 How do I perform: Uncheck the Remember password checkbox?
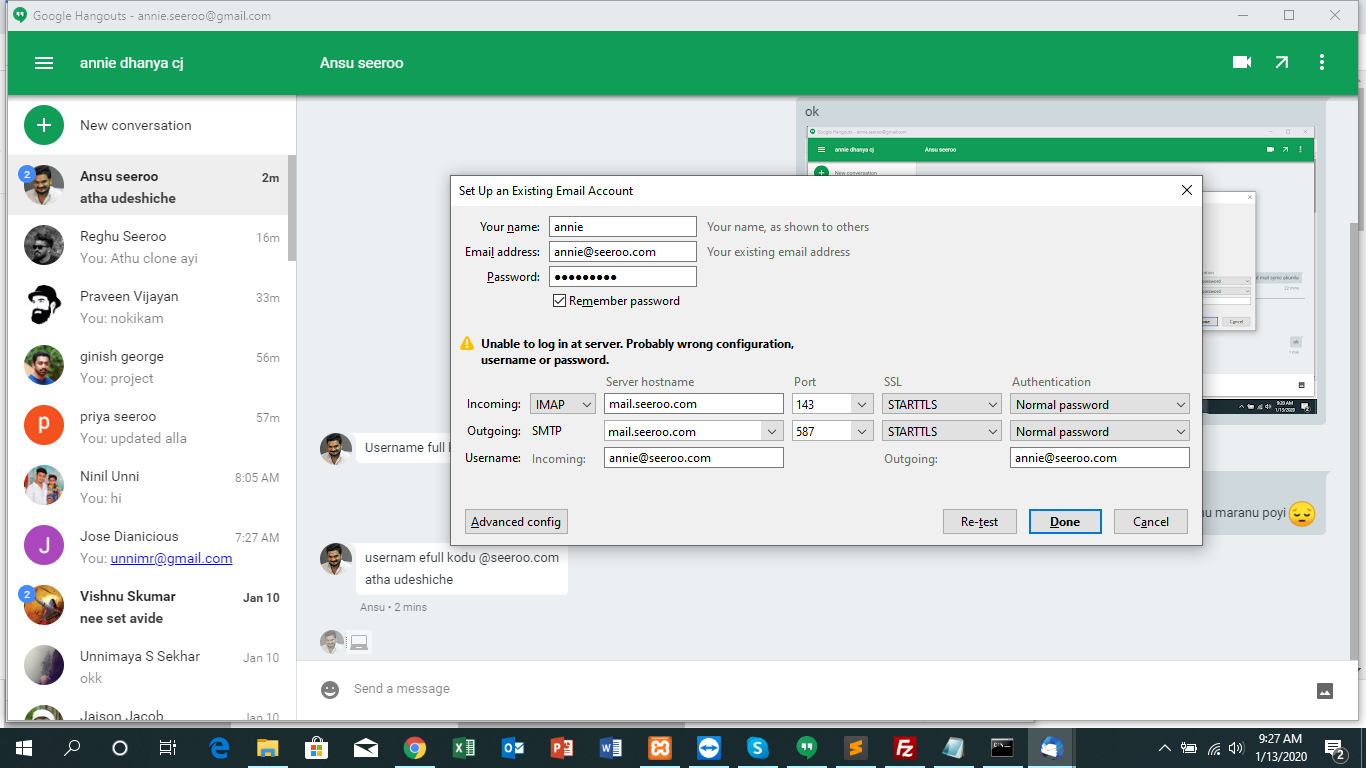(x=559, y=301)
